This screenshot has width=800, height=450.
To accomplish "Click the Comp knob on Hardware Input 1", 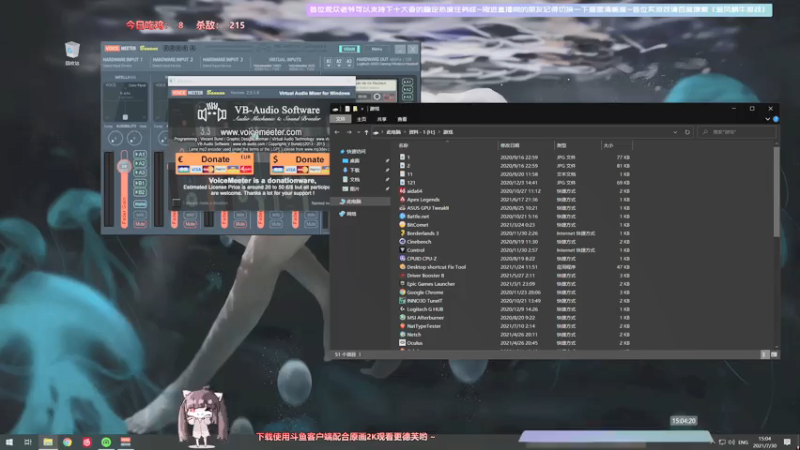I will (x=115, y=138).
